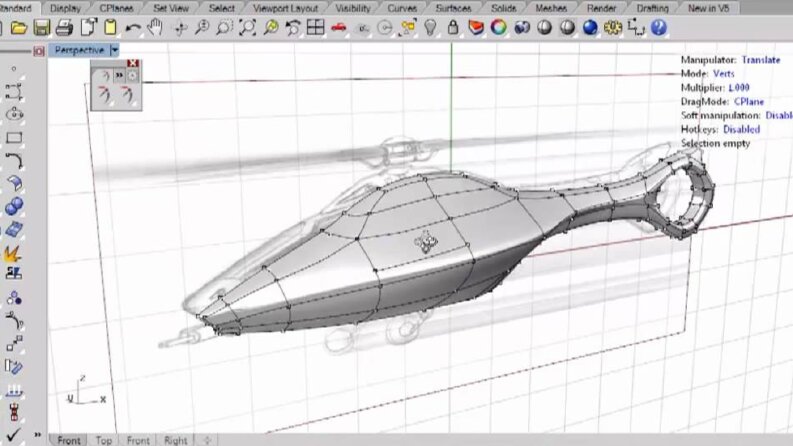Click the light bulb Hide Objects icon
The image size is (793, 446).
click(x=430, y=28)
